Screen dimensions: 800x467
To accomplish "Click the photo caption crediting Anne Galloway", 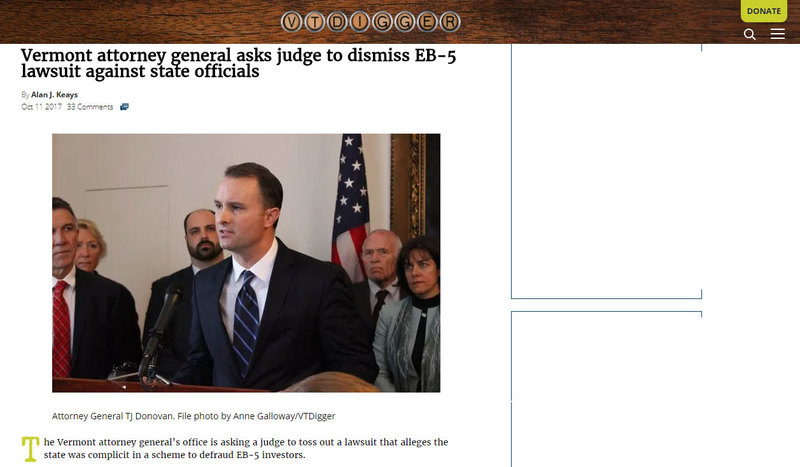I will (x=193, y=416).
